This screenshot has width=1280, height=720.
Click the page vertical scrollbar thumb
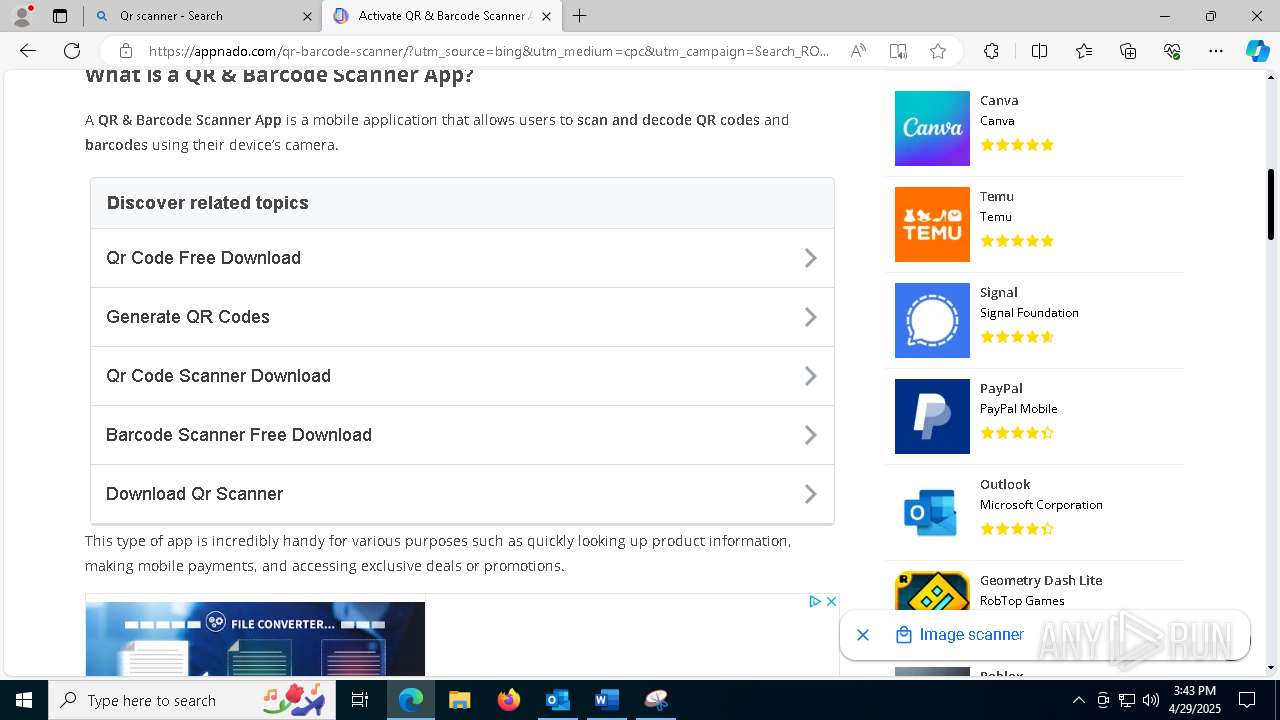(x=1271, y=204)
